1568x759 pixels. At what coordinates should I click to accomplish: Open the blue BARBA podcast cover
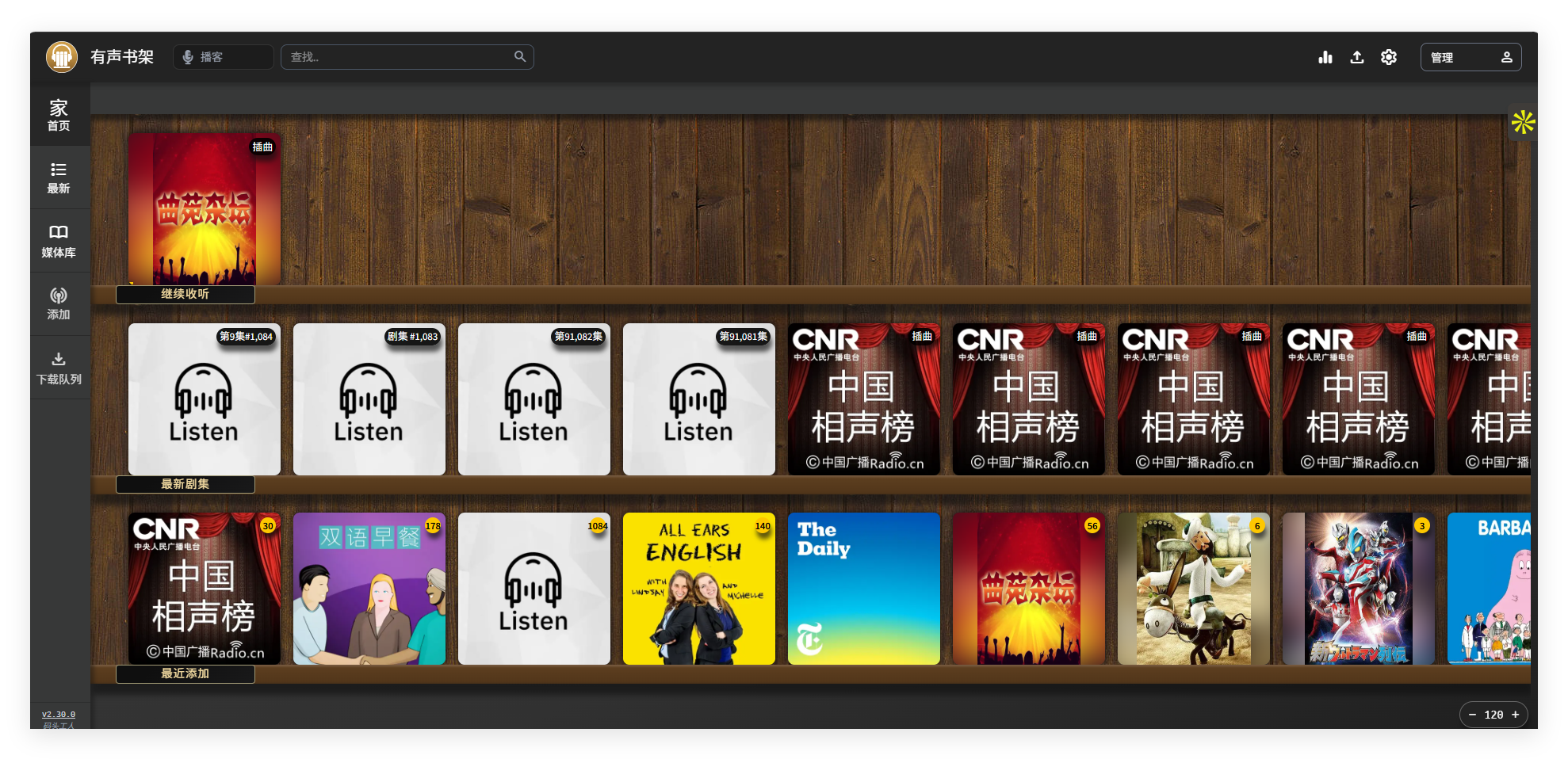click(x=1489, y=589)
